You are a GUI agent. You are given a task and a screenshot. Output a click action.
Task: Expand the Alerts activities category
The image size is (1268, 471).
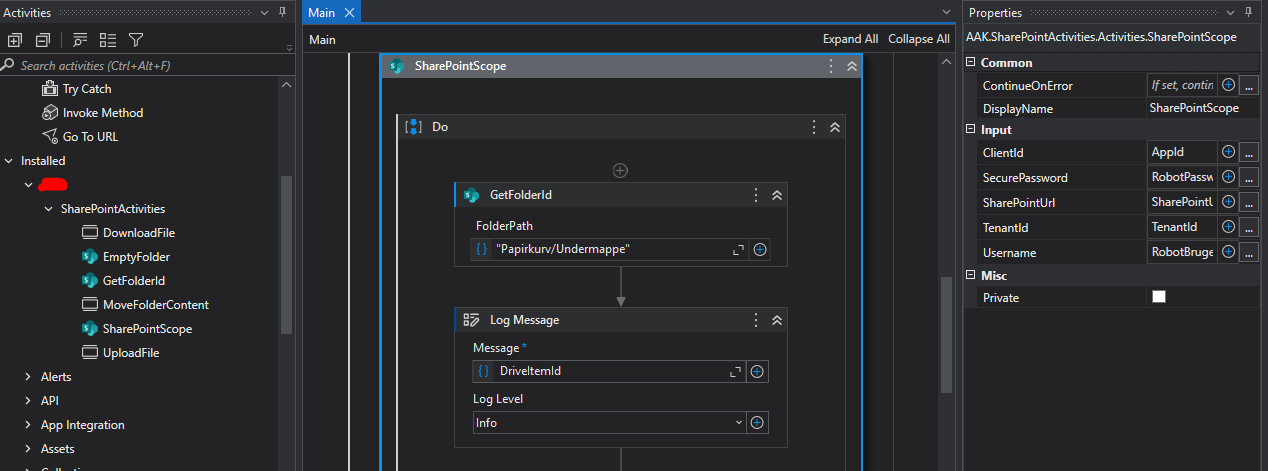[28, 377]
